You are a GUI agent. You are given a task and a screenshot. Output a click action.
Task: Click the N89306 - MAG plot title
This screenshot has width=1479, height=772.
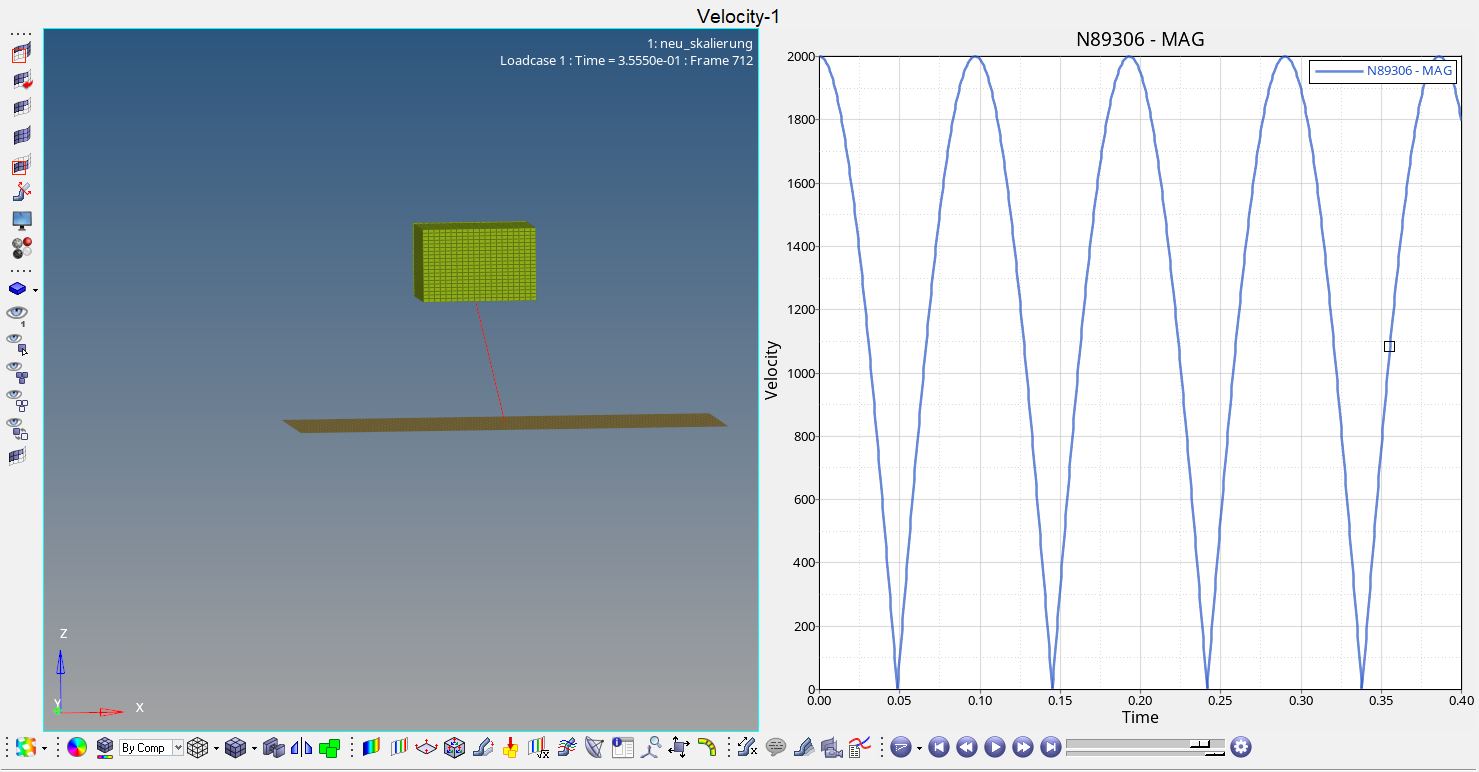tap(1140, 40)
